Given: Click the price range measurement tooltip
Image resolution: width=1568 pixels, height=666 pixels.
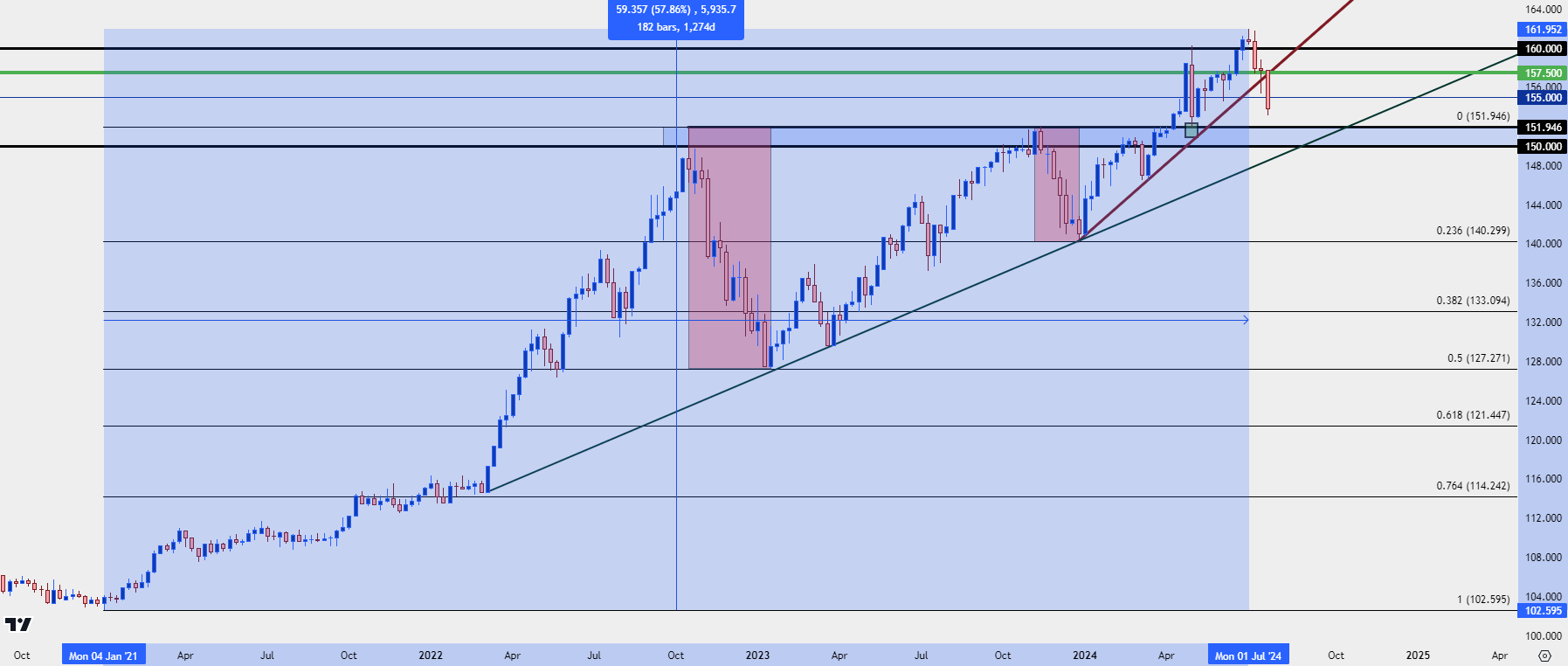Looking at the screenshot, I should 676,19.
